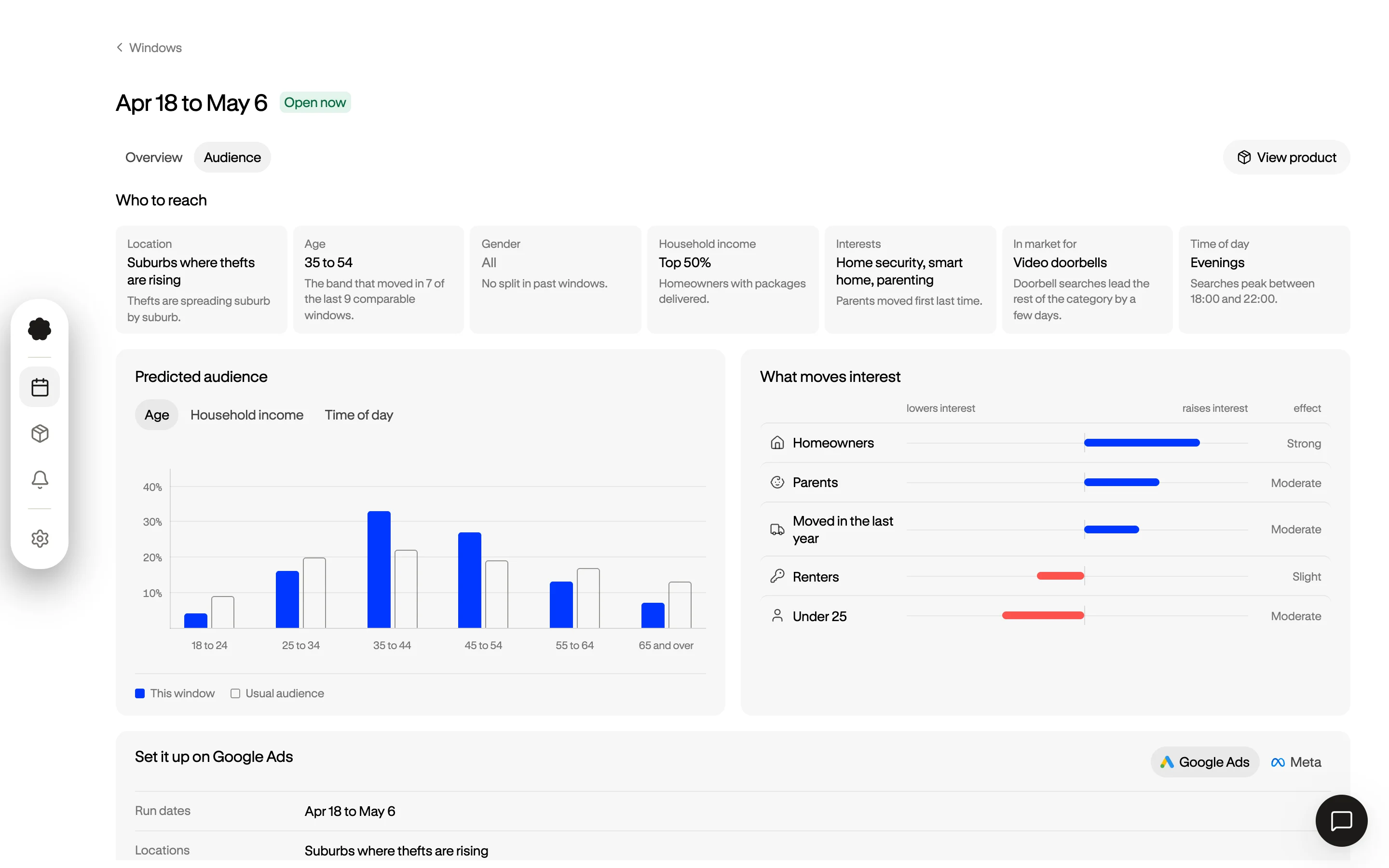Click the Open now status badge
This screenshot has width=1389, height=868.
point(315,102)
